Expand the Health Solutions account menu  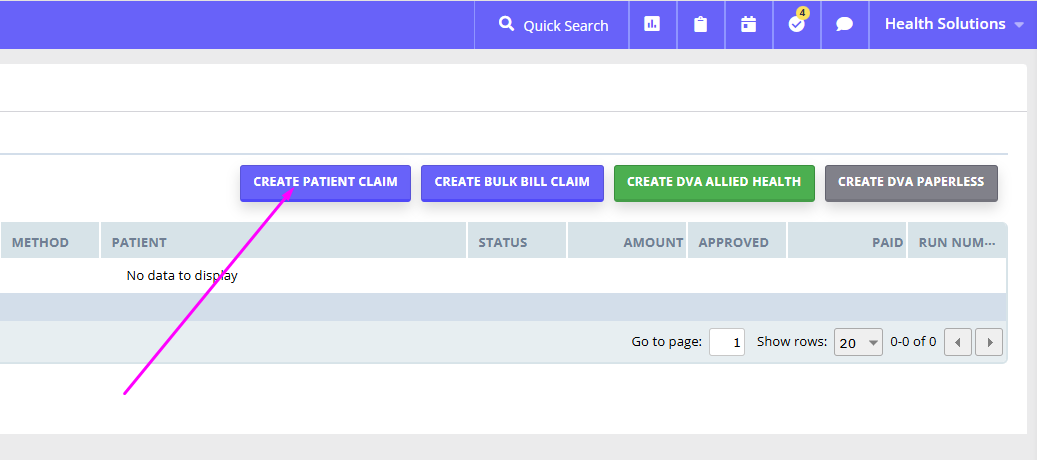(x=954, y=24)
